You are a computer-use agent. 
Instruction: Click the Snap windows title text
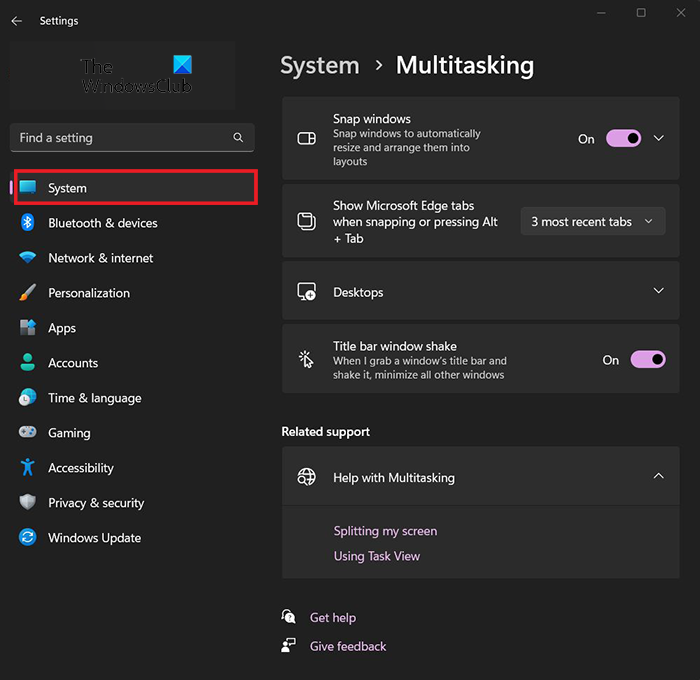click(371, 119)
